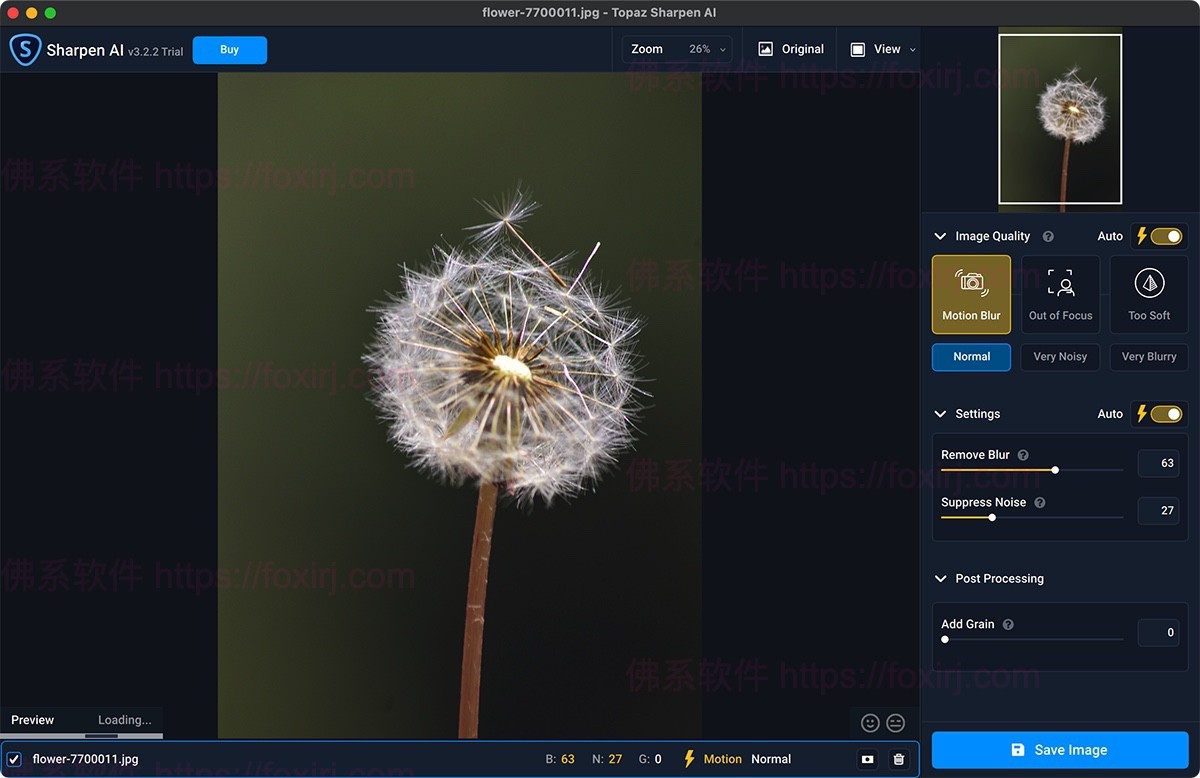Click the happy face feedback icon
Image resolution: width=1200 pixels, height=778 pixels.
tap(870, 722)
